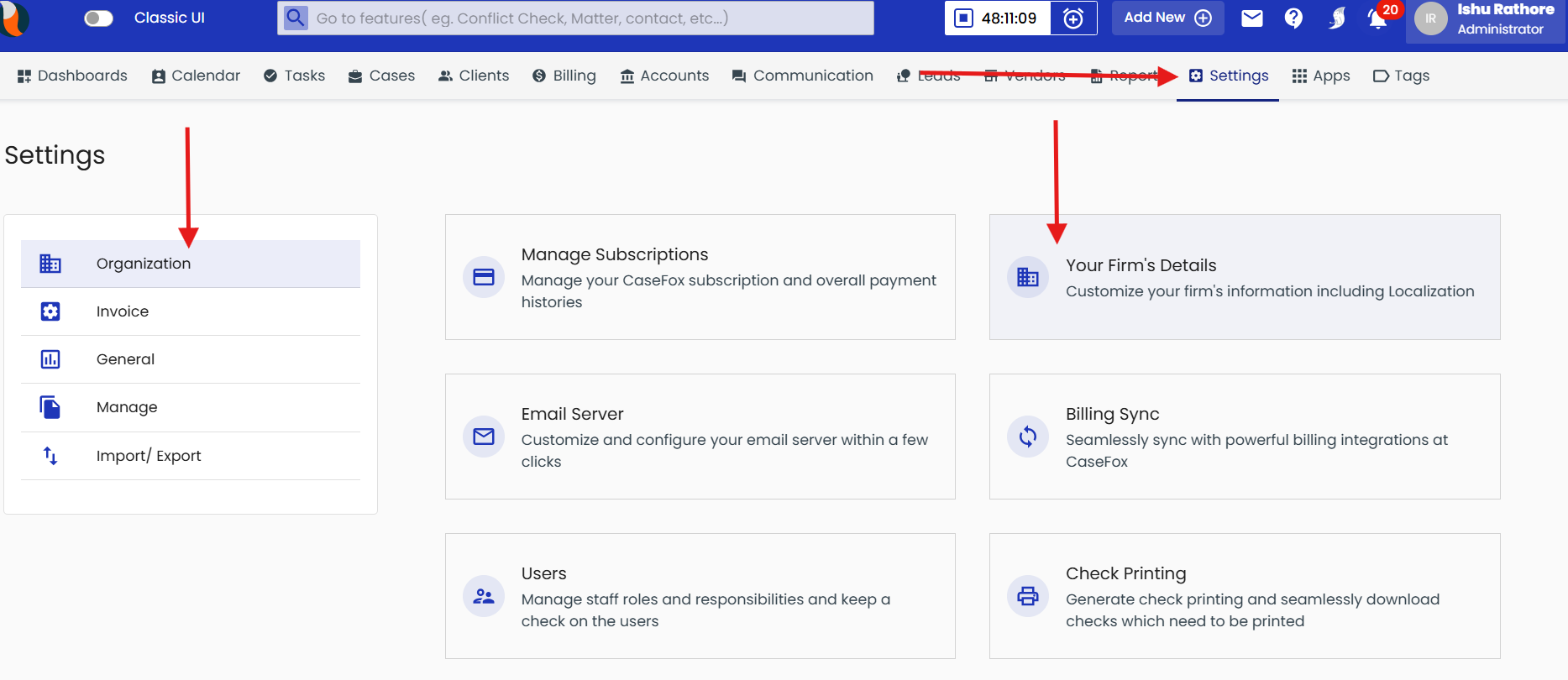The height and width of the screenshot is (680, 1568).
Task: Open the help question mark icon
Action: tap(1293, 18)
